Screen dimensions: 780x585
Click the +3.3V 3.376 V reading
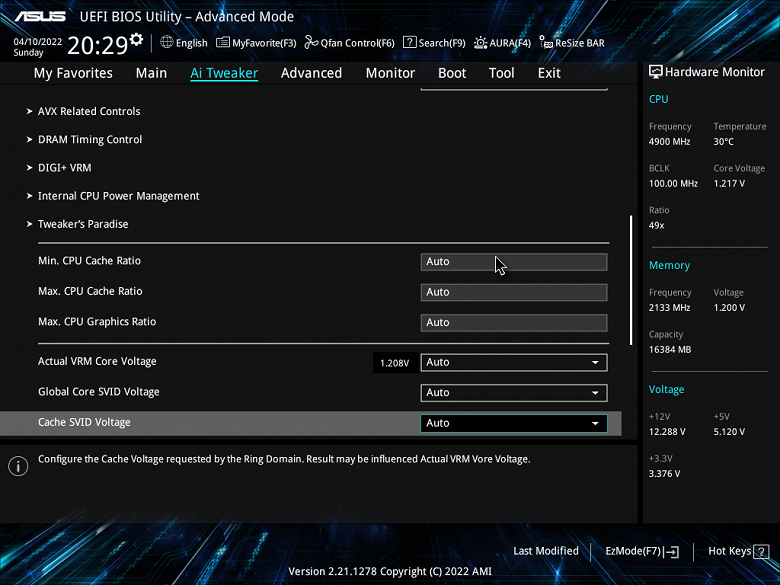click(664, 474)
